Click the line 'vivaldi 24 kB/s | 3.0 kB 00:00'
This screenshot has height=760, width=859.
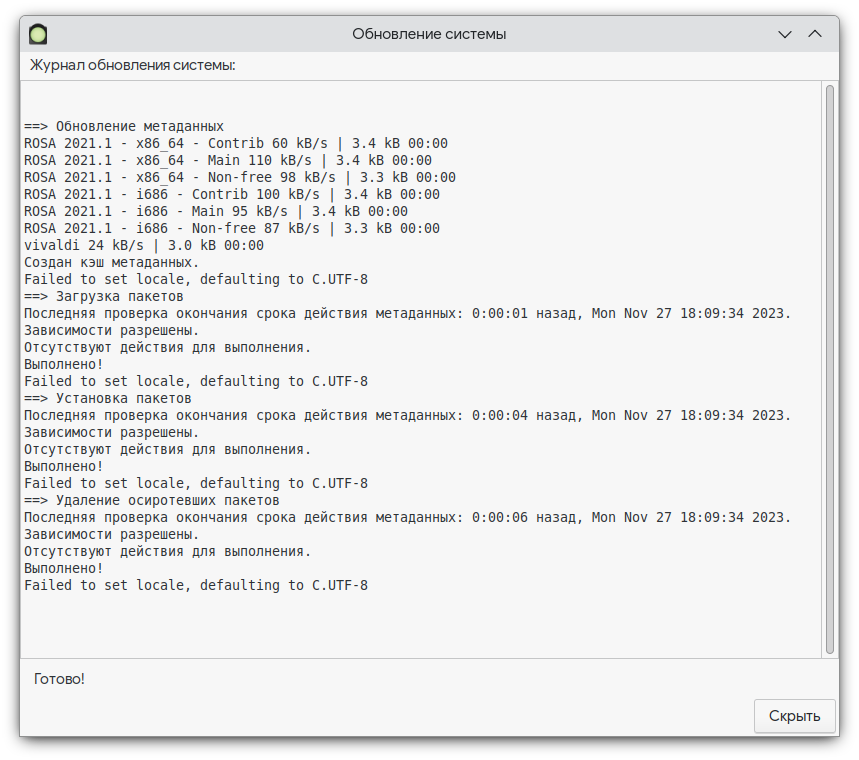pyautogui.click(x=144, y=245)
